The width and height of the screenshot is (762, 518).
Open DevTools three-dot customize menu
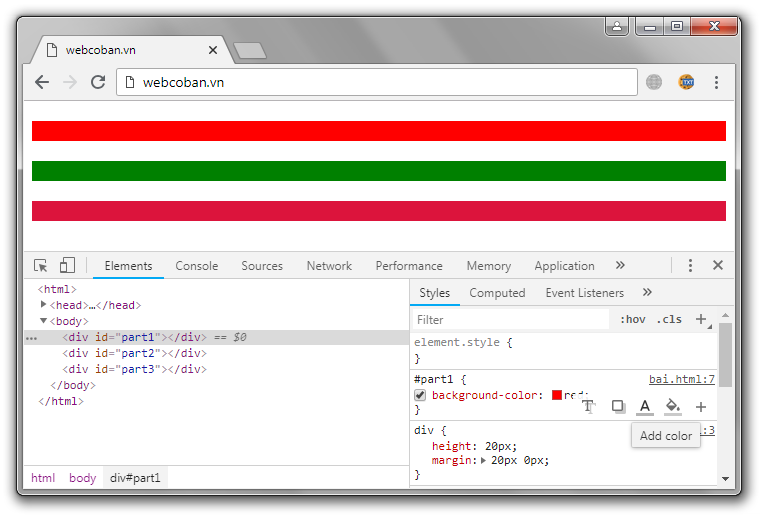coord(690,266)
